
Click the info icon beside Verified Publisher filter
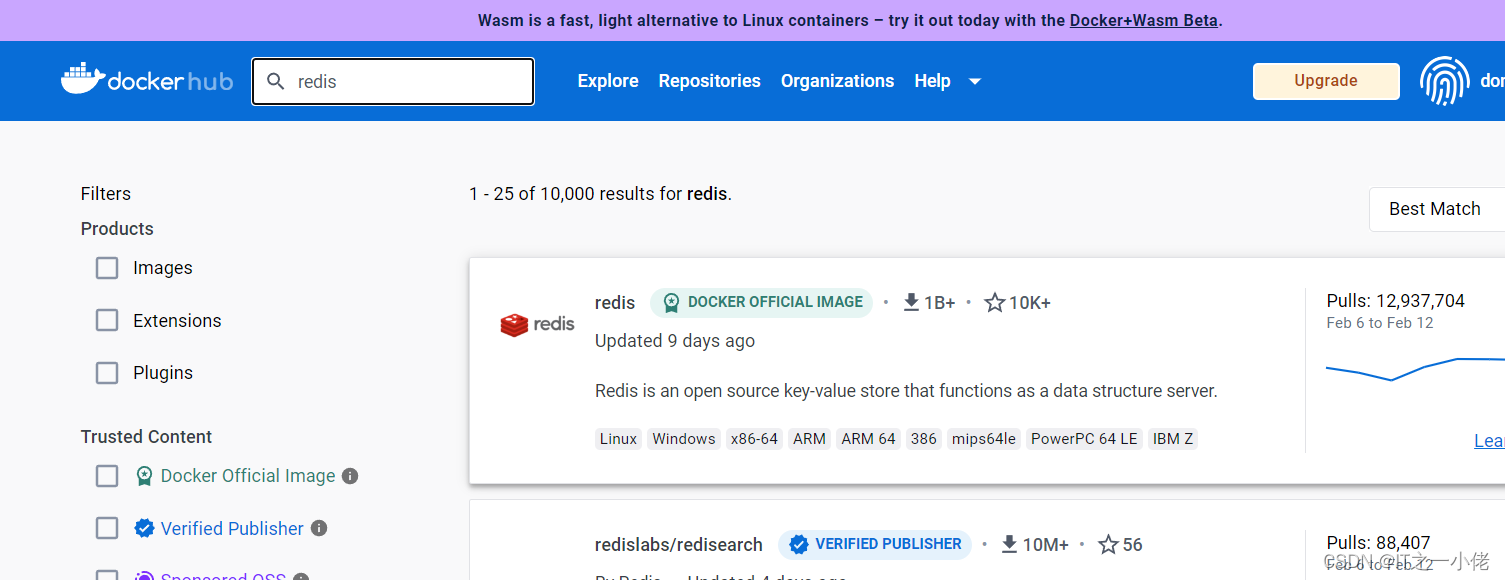(x=318, y=528)
